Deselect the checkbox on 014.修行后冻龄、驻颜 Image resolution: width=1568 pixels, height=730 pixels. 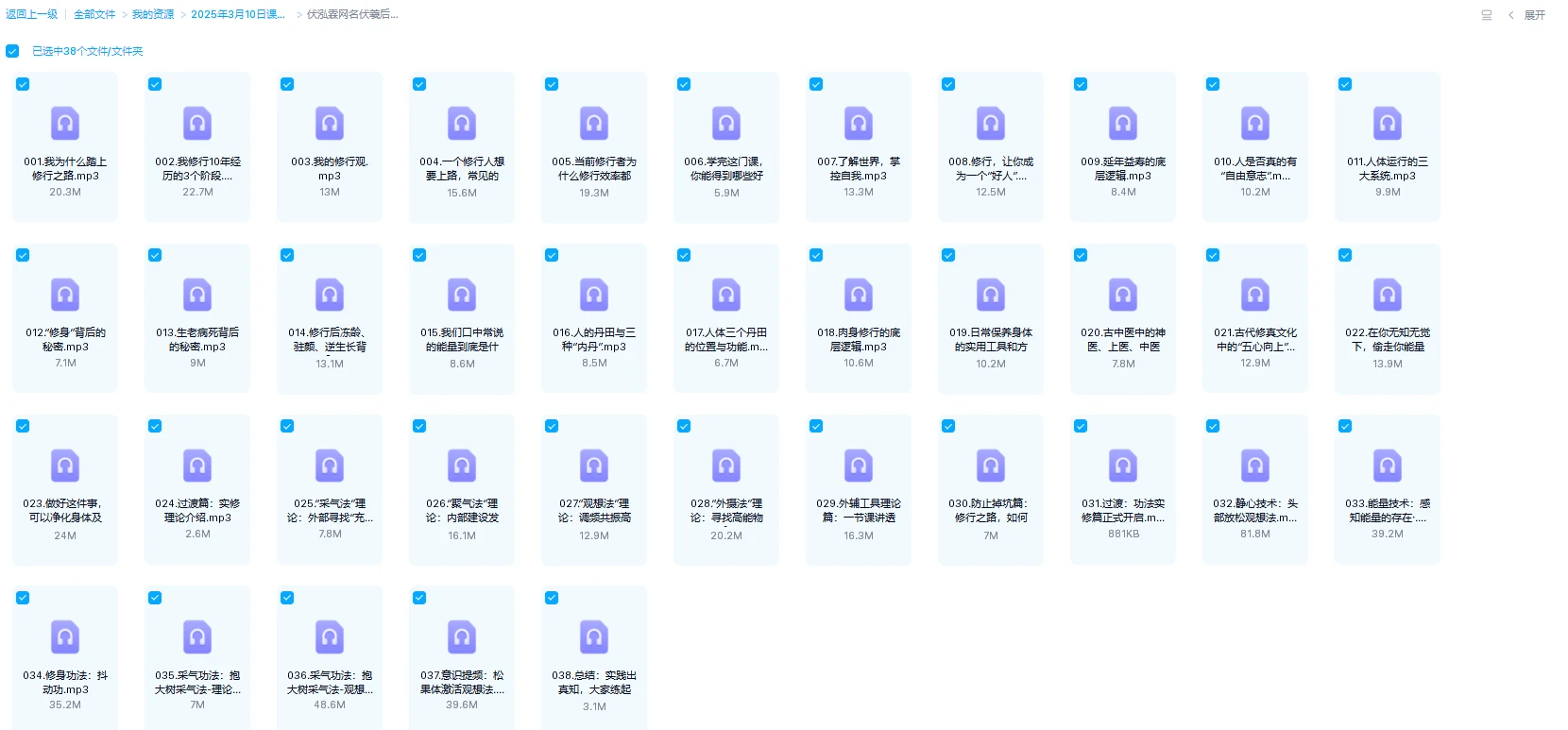point(287,255)
